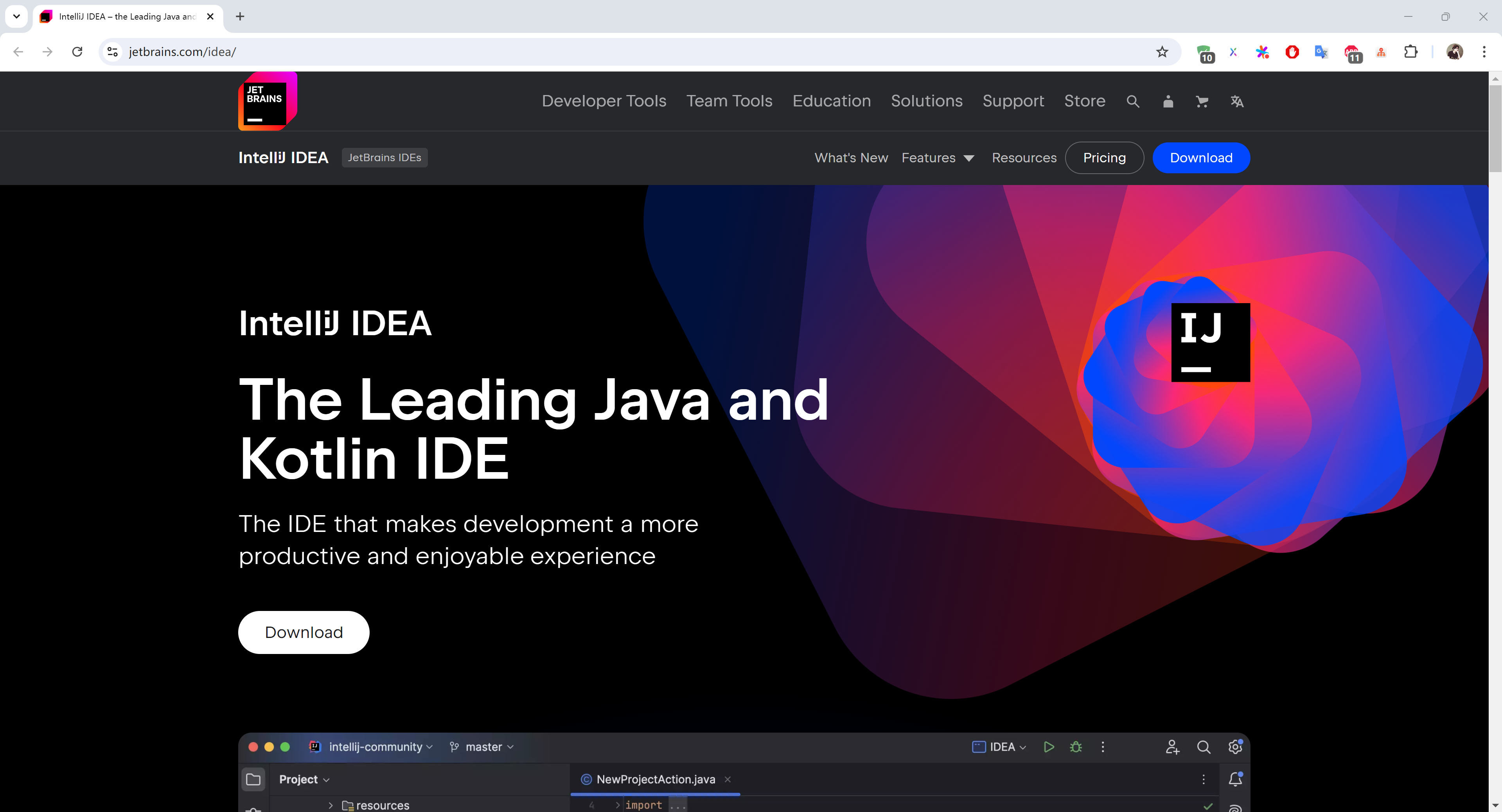Click the IJ product logo
Image resolution: width=1502 pixels, height=812 pixels.
point(1211,342)
